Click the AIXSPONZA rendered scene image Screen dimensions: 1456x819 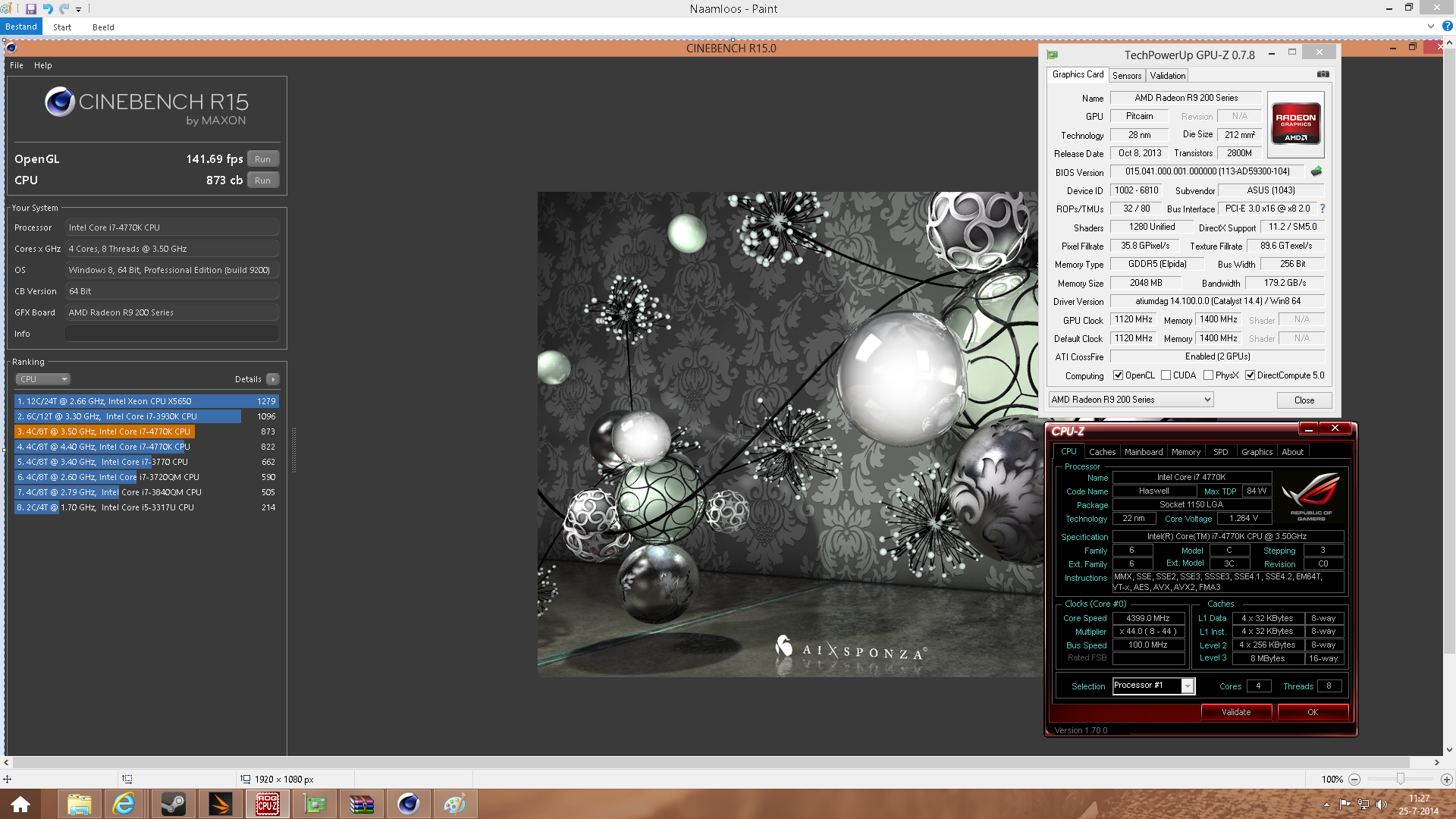[x=788, y=434]
